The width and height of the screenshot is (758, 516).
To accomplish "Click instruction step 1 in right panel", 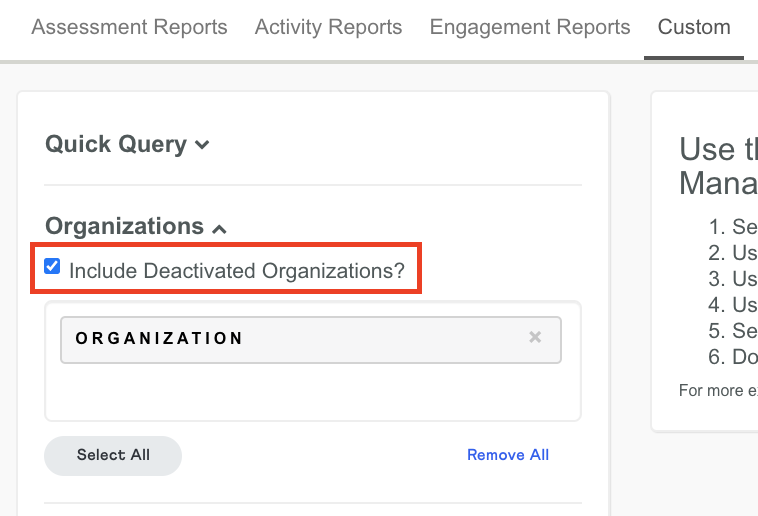I will pos(740,227).
